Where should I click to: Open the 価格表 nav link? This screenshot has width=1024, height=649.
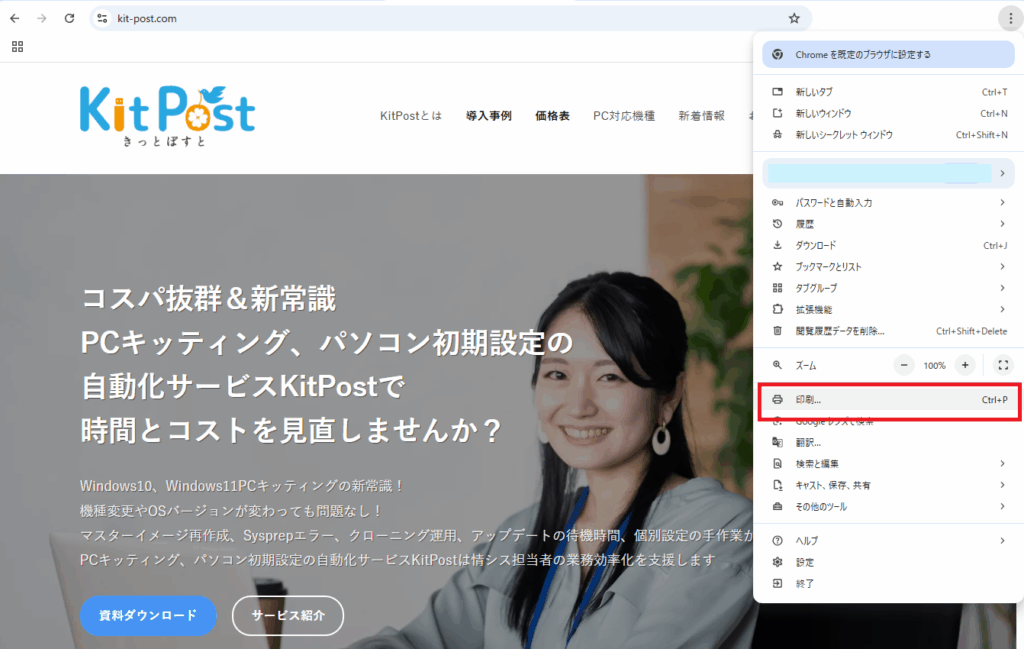pos(552,116)
